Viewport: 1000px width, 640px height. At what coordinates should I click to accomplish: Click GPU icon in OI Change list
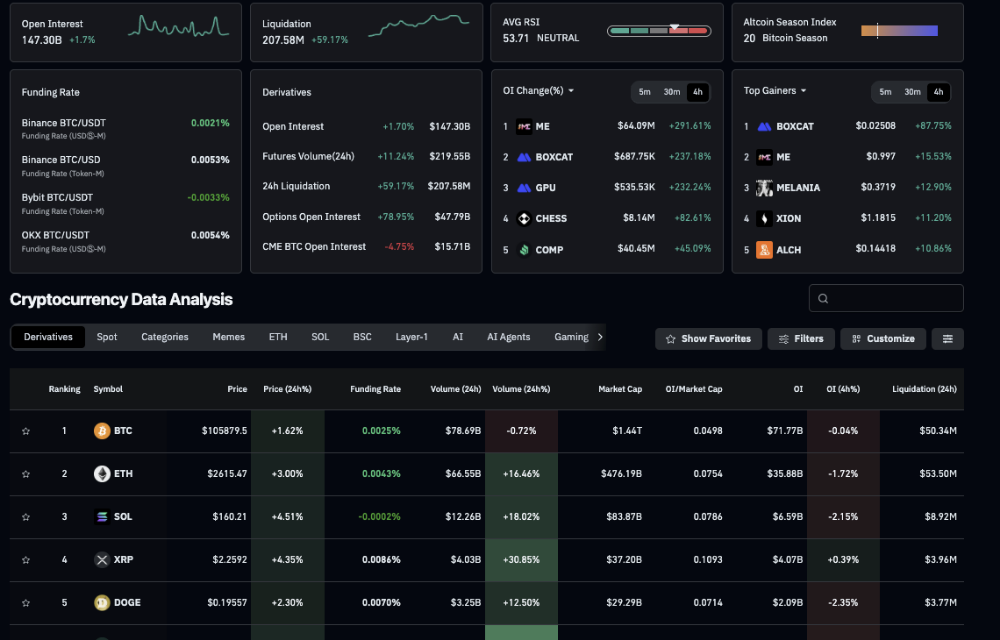click(524, 187)
